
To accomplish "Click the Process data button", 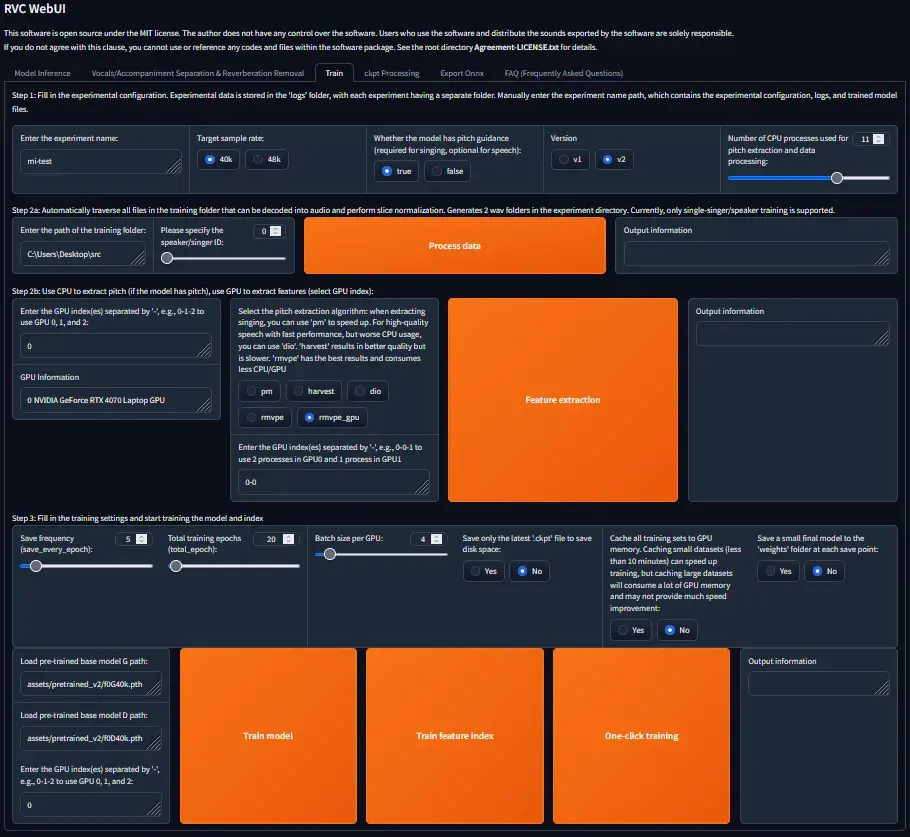I will coord(455,245).
